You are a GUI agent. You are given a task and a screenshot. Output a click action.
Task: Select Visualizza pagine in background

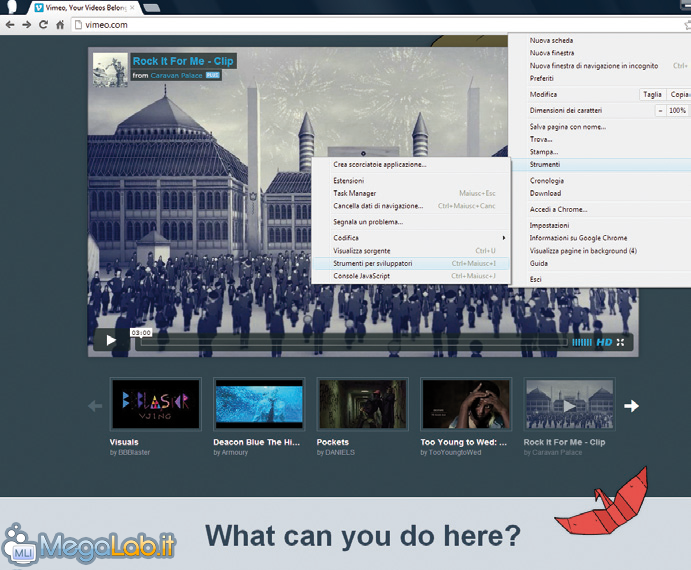(583, 251)
